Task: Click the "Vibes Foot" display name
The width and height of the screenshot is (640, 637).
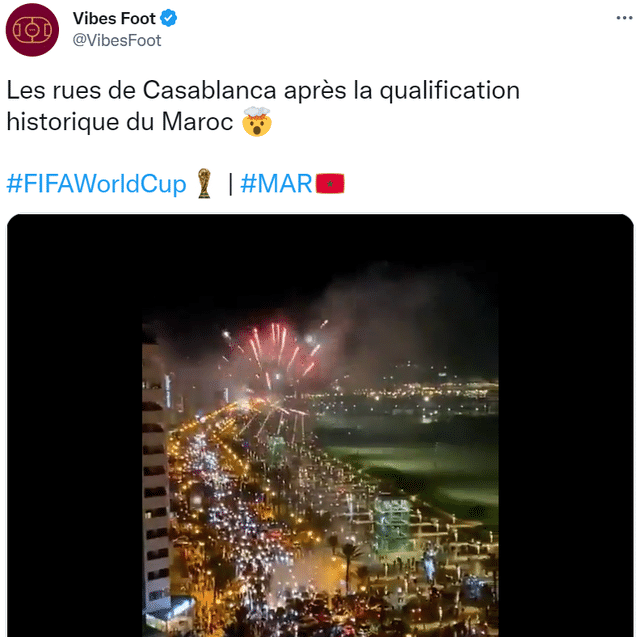Action: click(x=115, y=18)
